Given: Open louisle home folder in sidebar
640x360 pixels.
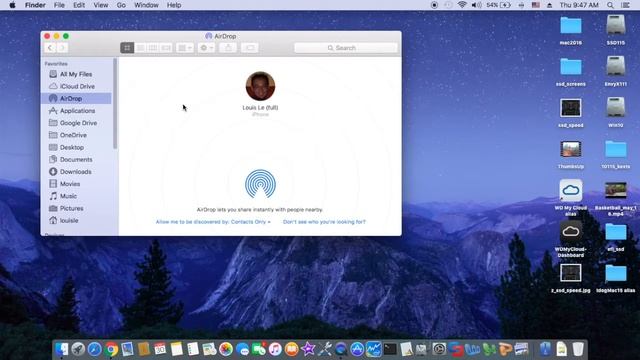Looking at the screenshot, I should (76, 220).
